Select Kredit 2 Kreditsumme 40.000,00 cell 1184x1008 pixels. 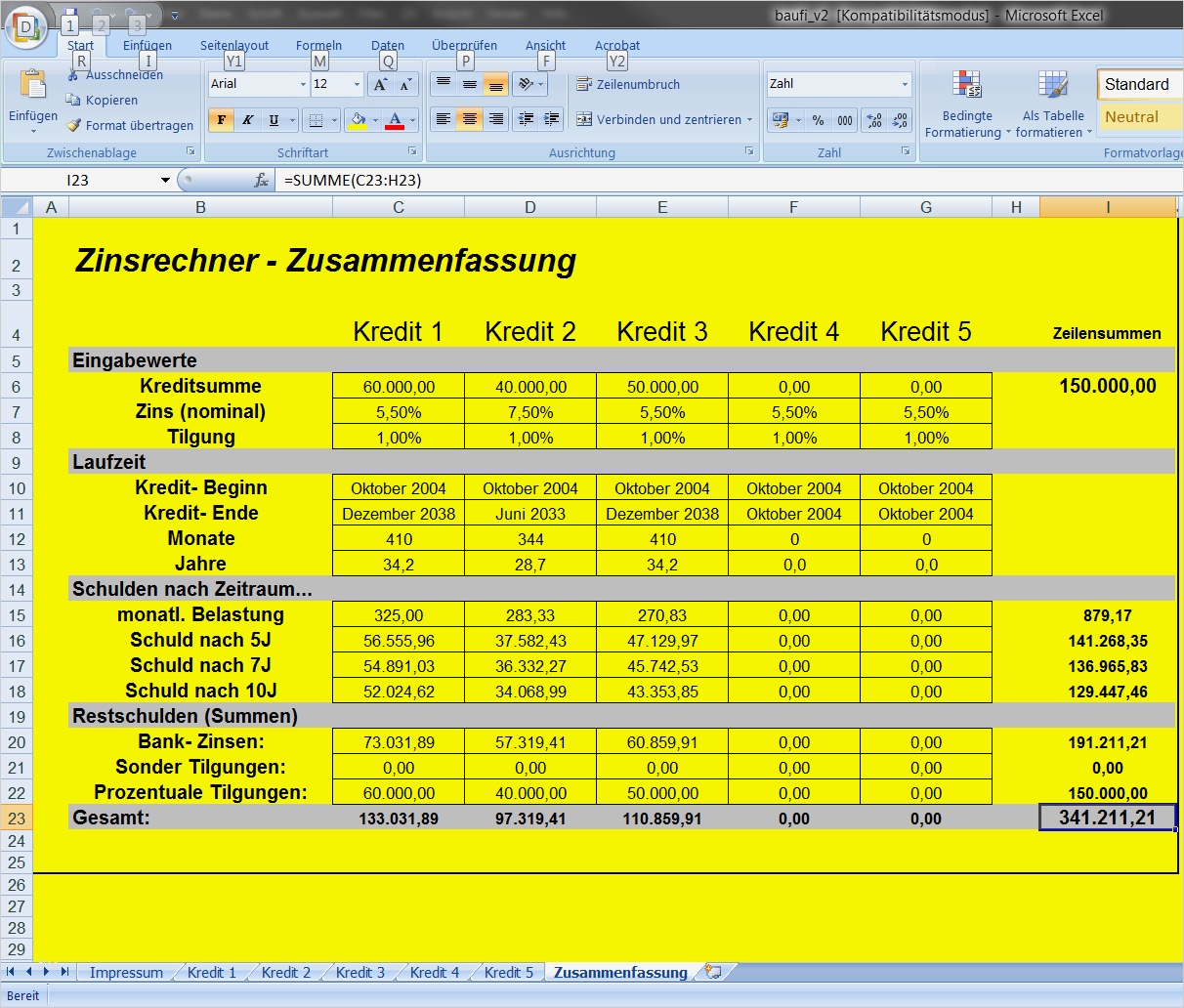(x=530, y=386)
